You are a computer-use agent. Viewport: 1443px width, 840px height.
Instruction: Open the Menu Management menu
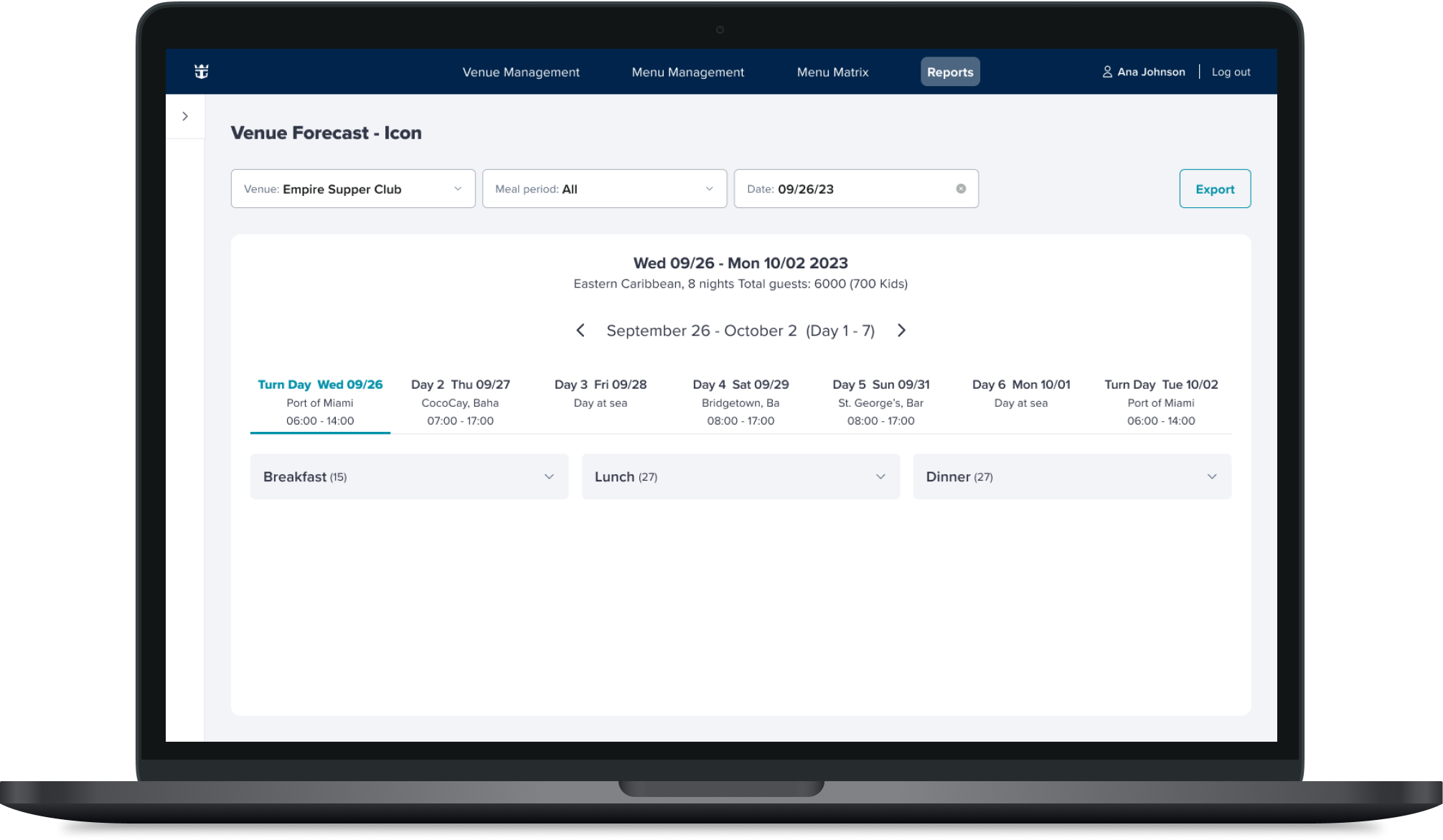(687, 72)
